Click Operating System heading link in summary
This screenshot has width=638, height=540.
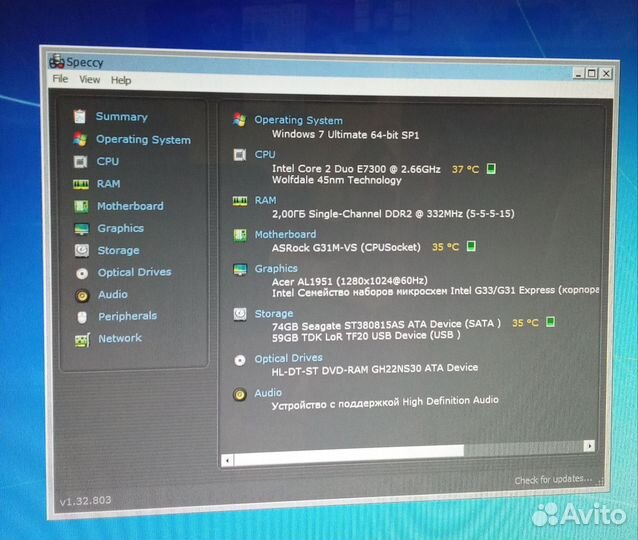(x=298, y=120)
